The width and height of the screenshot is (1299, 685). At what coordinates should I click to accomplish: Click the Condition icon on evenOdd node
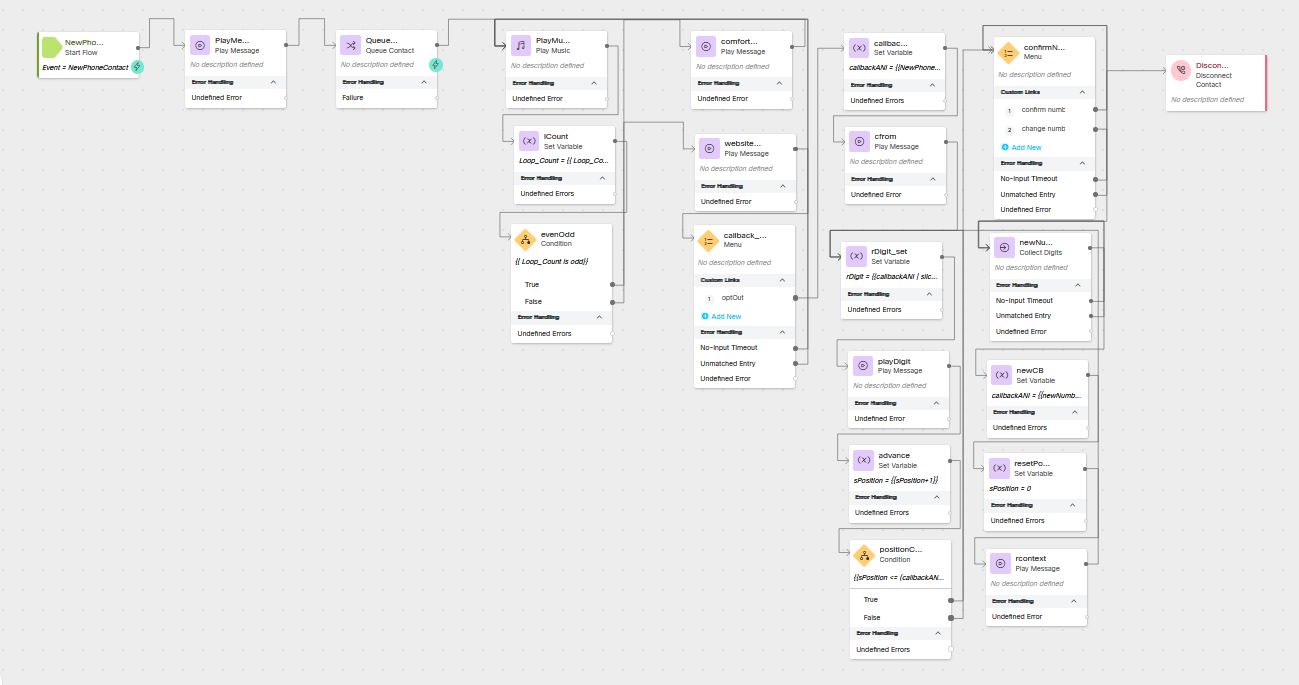point(524,239)
